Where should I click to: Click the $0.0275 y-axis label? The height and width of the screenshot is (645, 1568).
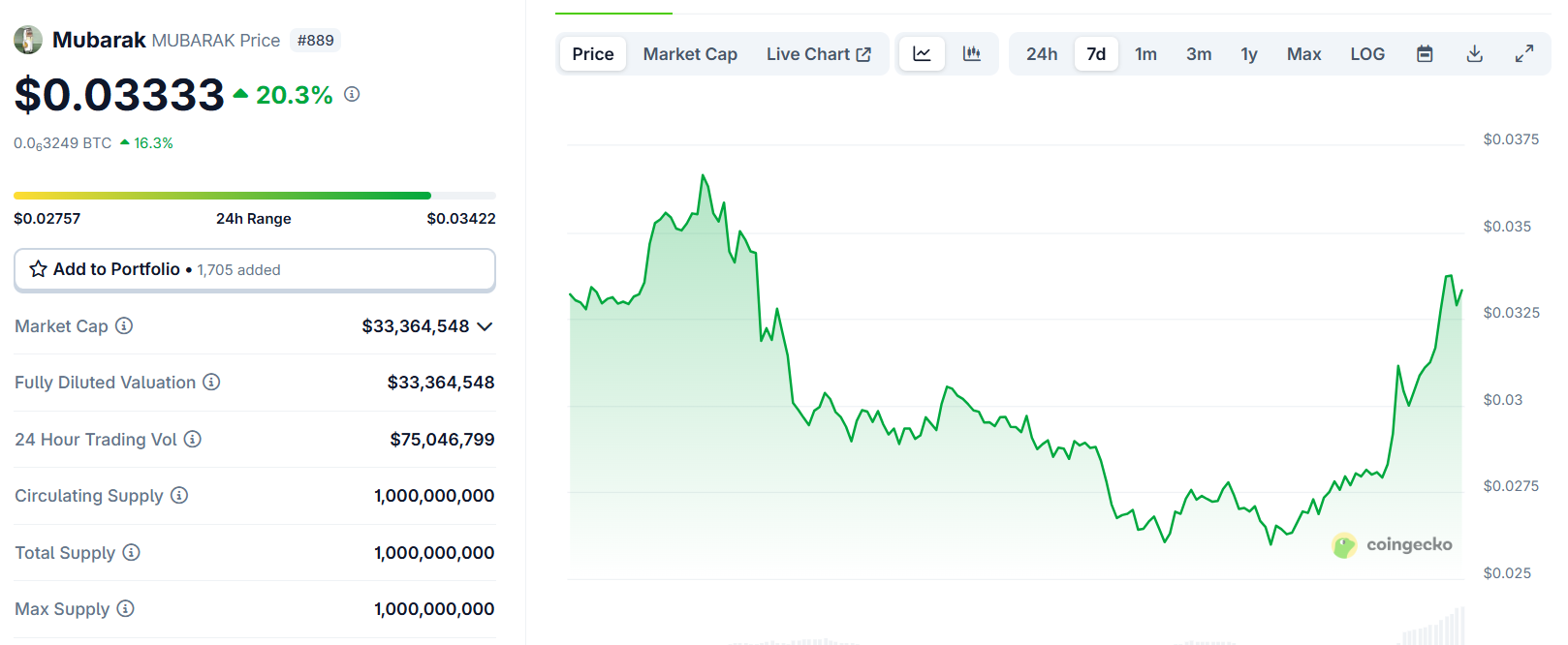(x=1511, y=486)
